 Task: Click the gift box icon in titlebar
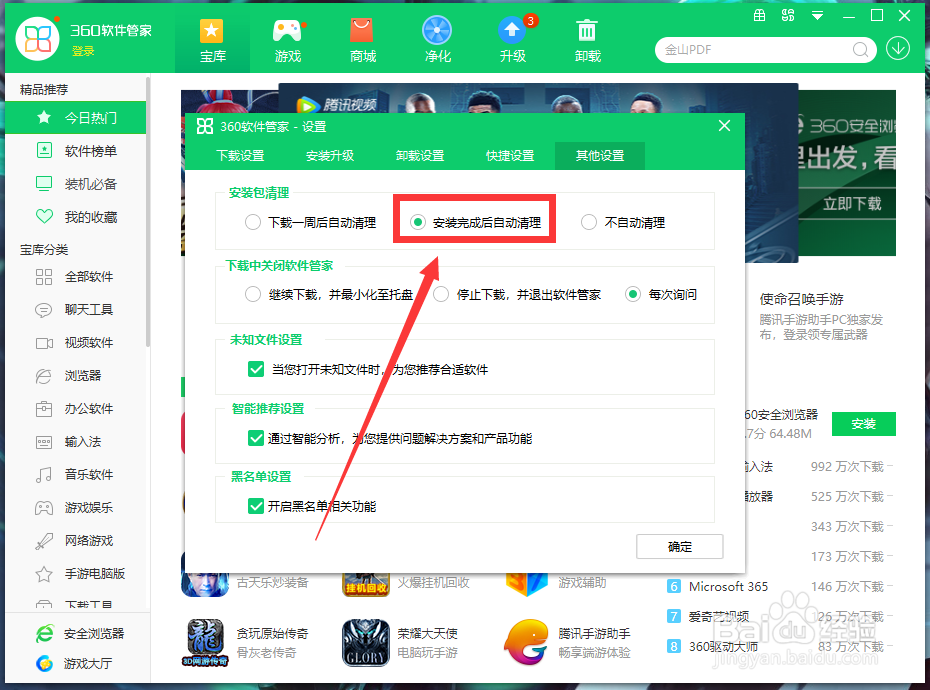760,16
